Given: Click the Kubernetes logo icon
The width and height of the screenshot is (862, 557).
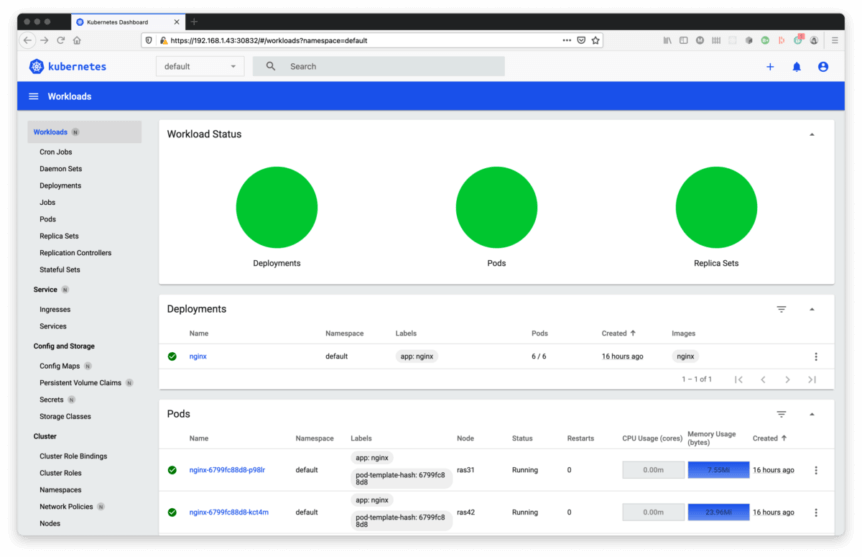Looking at the screenshot, I should click(36, 67).
